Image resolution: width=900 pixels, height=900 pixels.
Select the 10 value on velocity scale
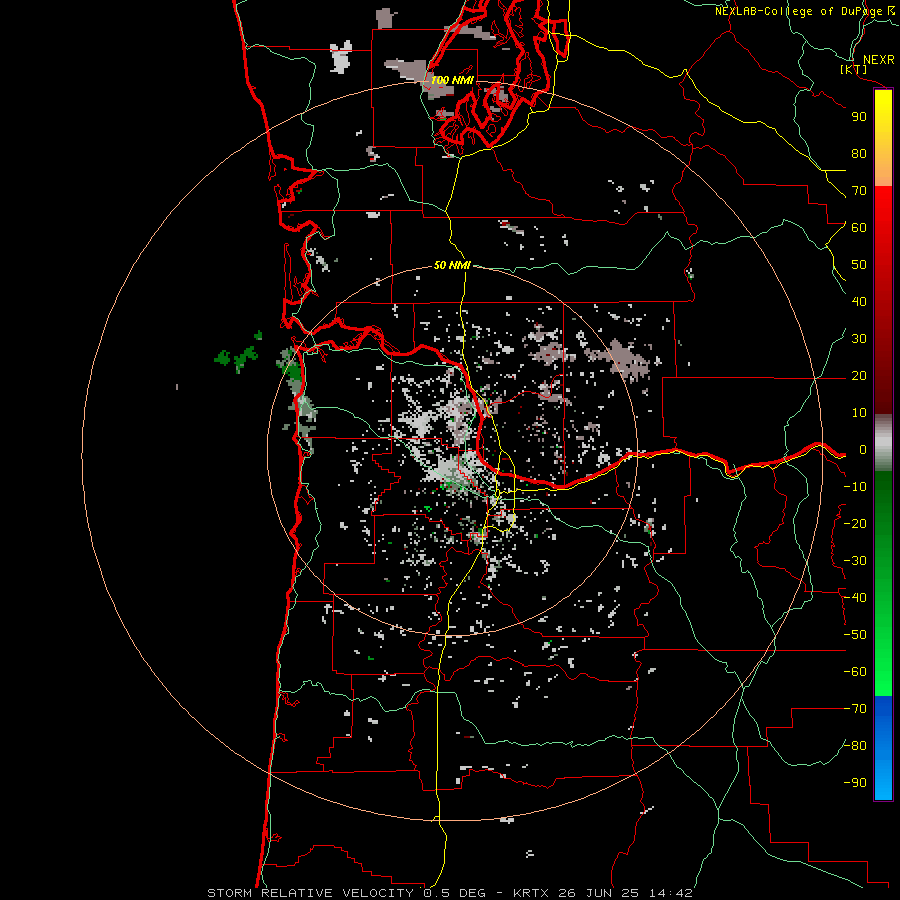tap(859, 413)
